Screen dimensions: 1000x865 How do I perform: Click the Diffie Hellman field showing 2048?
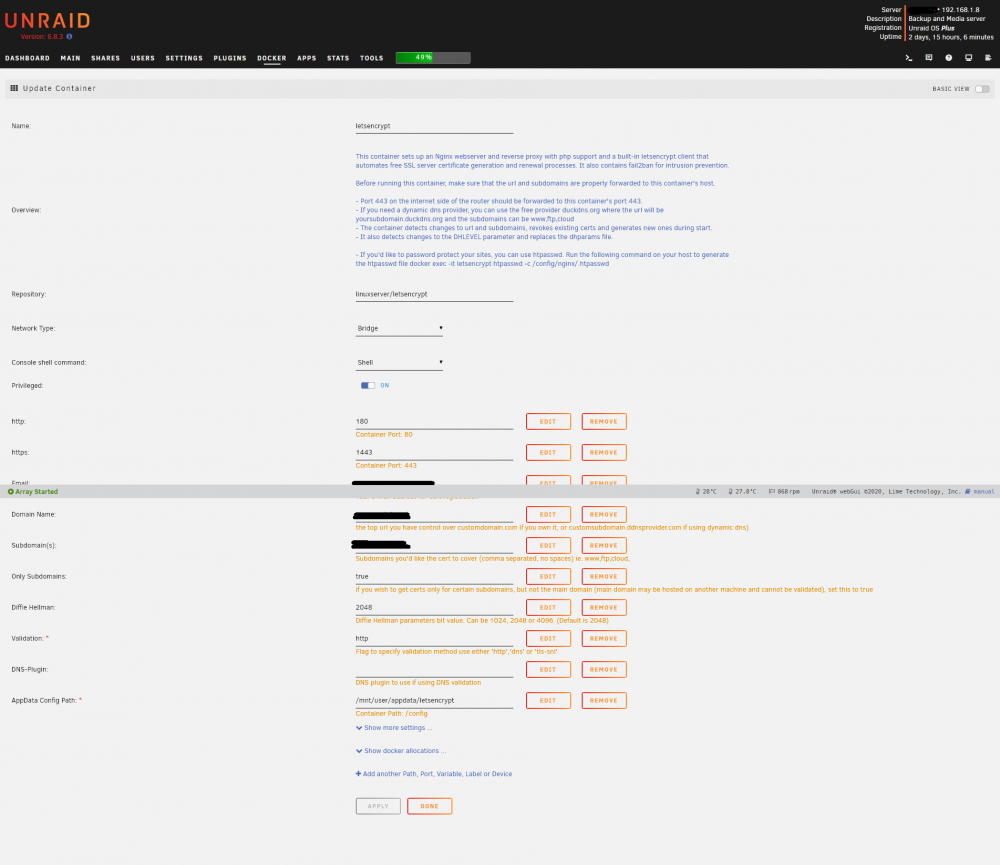434,608
